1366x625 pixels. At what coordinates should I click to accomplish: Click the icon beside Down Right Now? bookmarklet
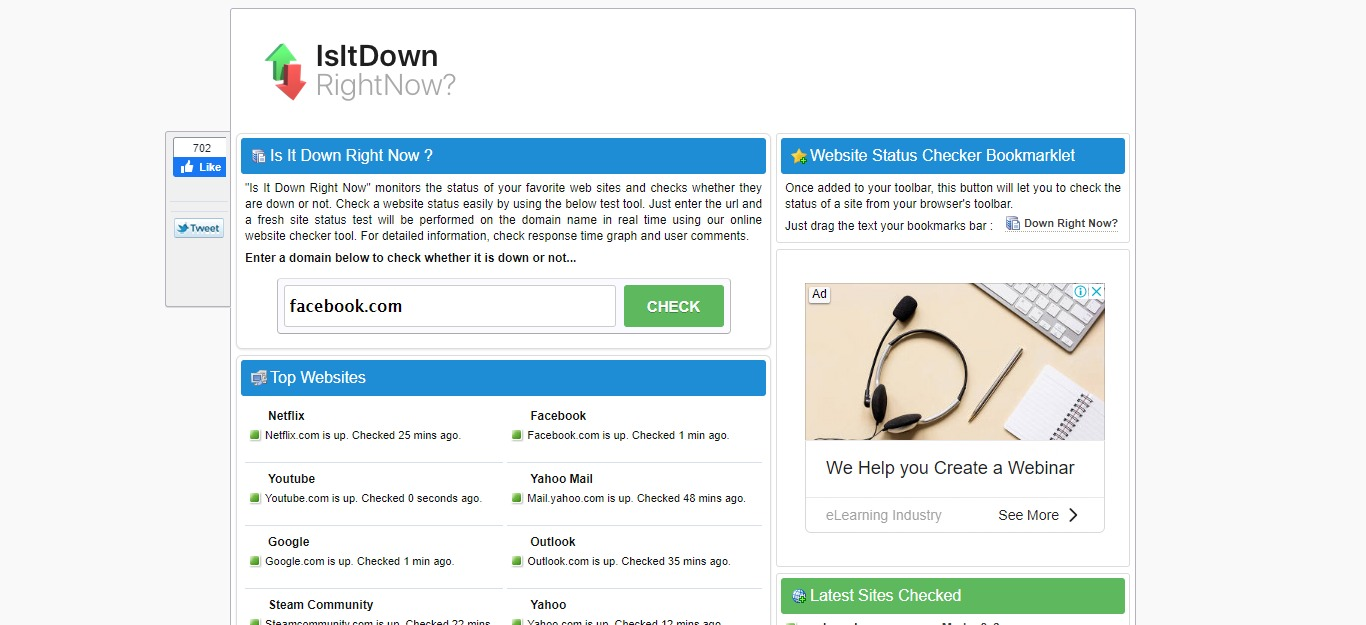(x=1013, y=224)
